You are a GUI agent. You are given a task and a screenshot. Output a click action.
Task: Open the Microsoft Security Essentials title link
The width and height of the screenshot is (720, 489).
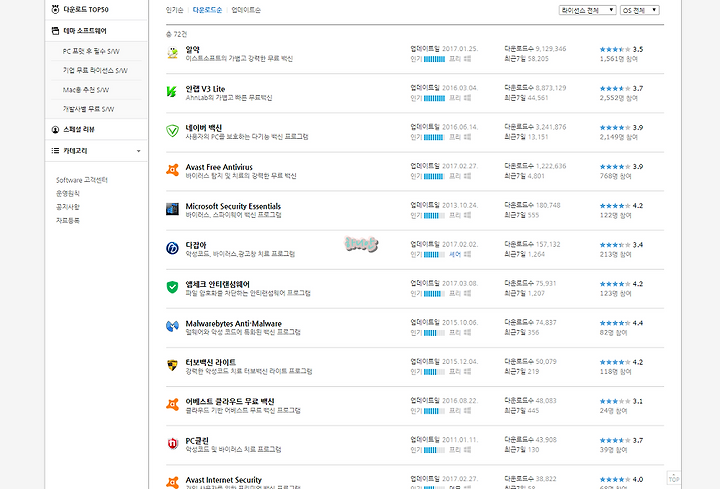point(233,206)
